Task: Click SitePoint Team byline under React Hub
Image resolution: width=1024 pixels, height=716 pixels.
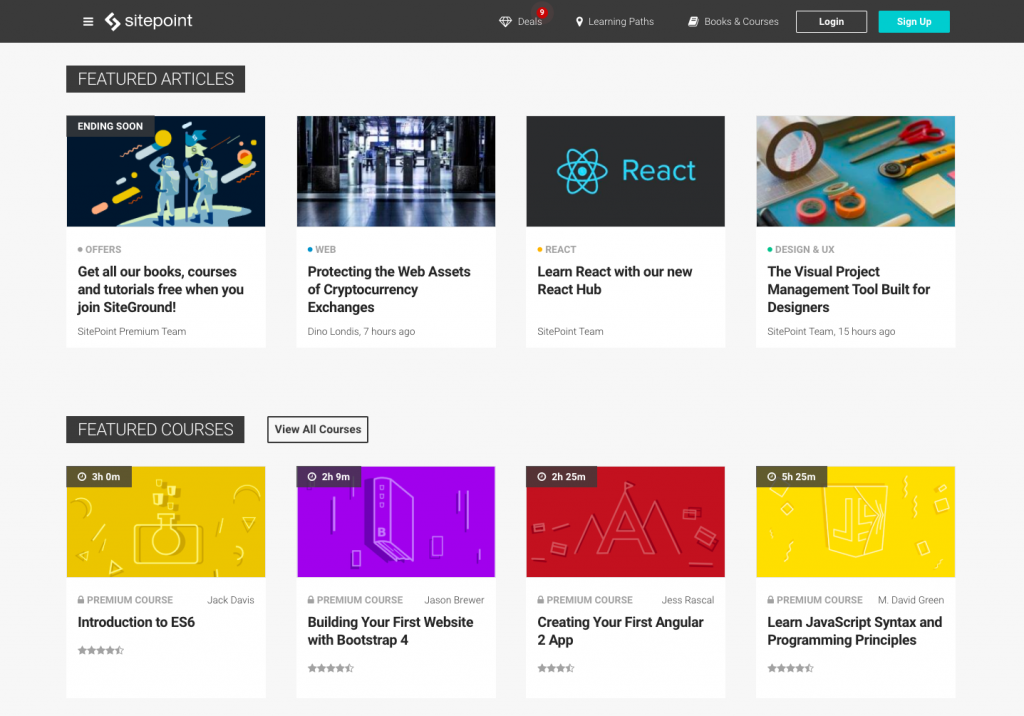Action: click(570, 331)
